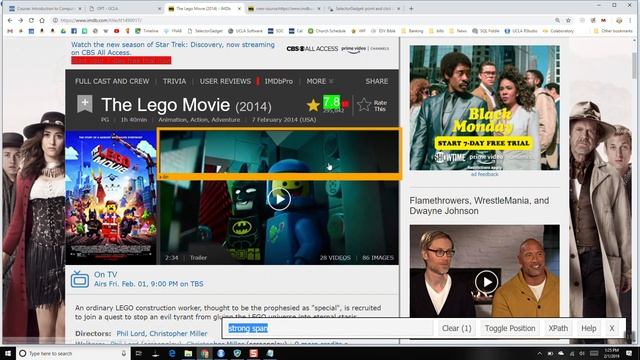Open the Facebook bookmark icon
Screen dimensions: 640x360
(x=74, y=31)
